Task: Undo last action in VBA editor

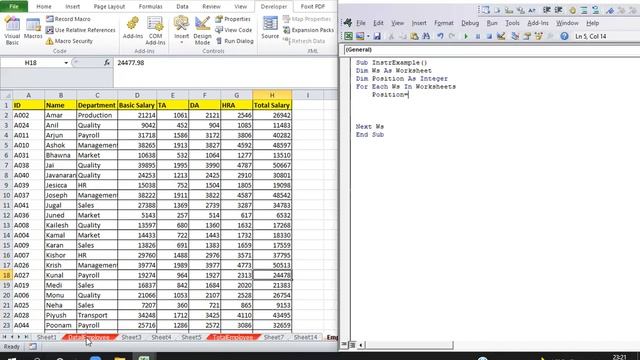Action: 440,36
